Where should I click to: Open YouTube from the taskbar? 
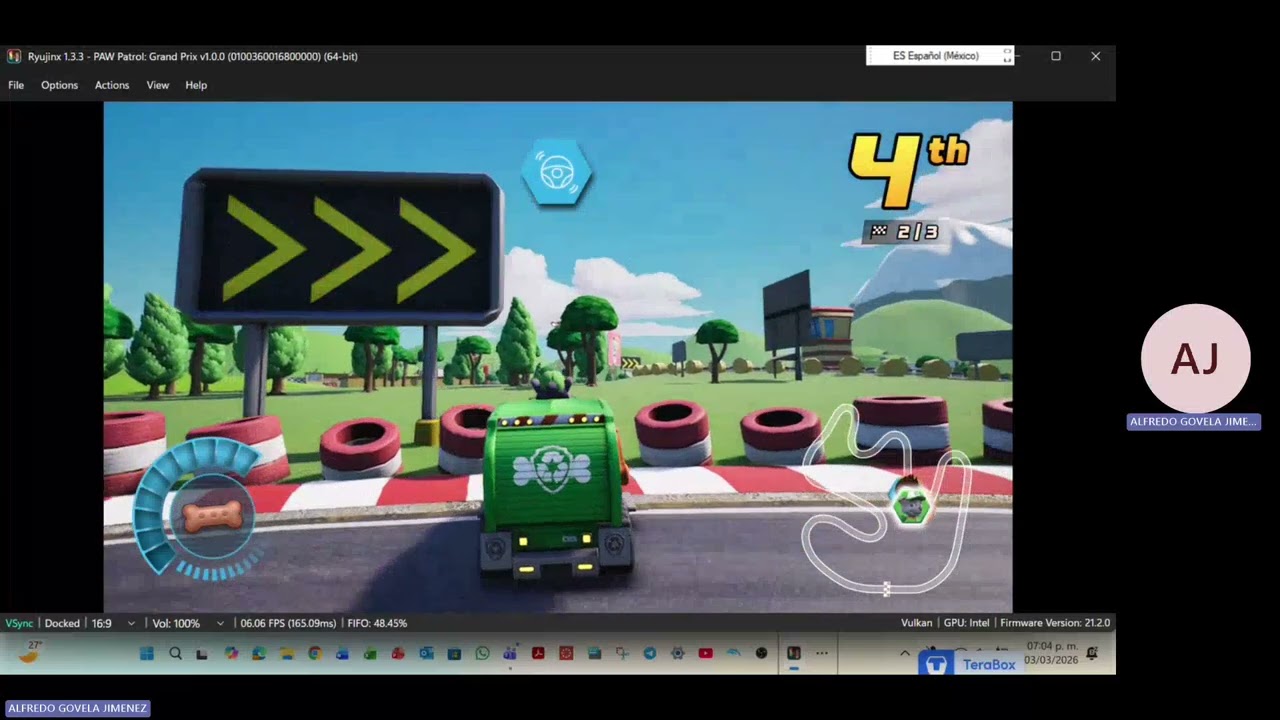tap(705, 653)
